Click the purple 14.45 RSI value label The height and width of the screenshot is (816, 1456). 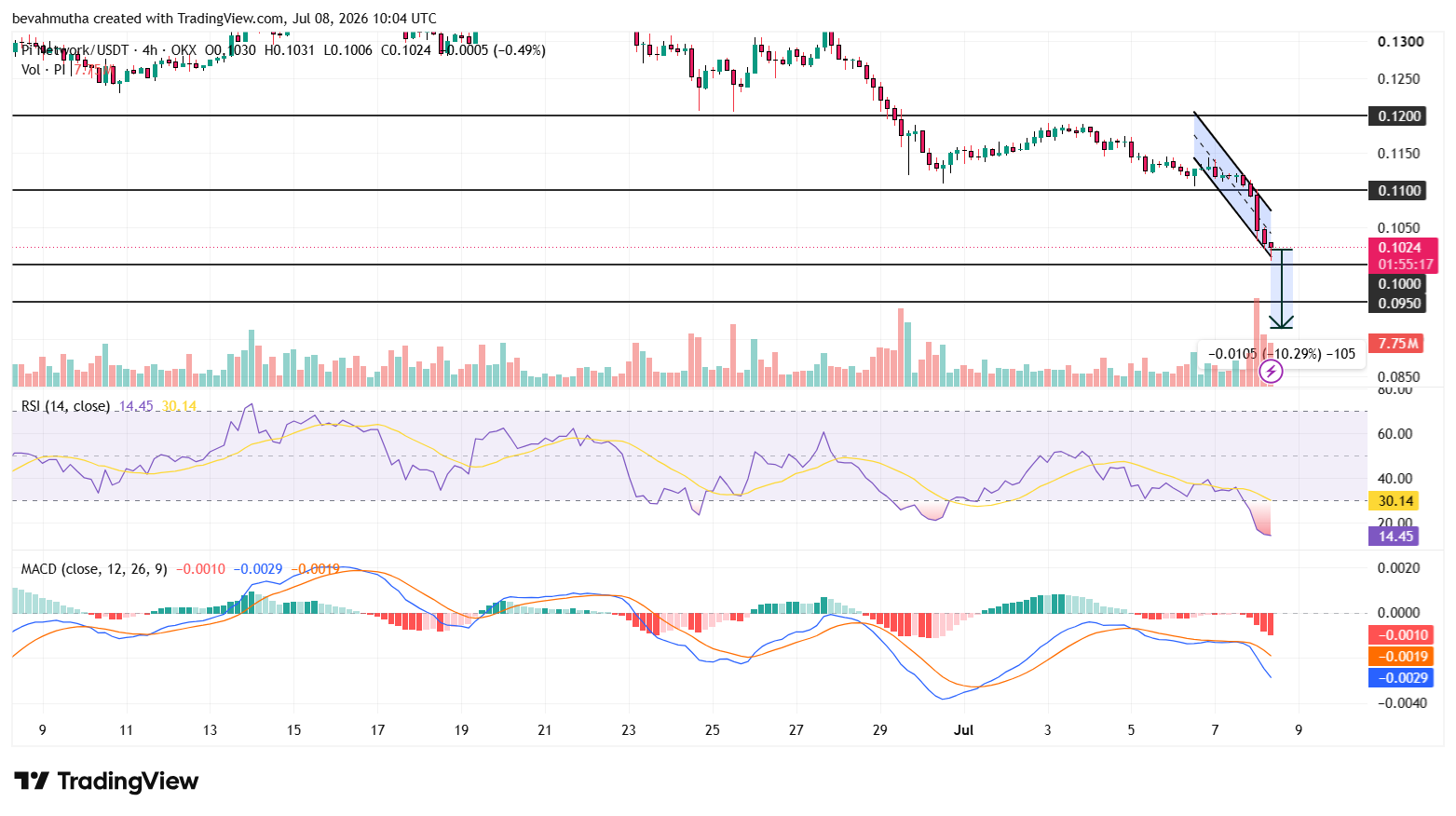point(1394,536)
